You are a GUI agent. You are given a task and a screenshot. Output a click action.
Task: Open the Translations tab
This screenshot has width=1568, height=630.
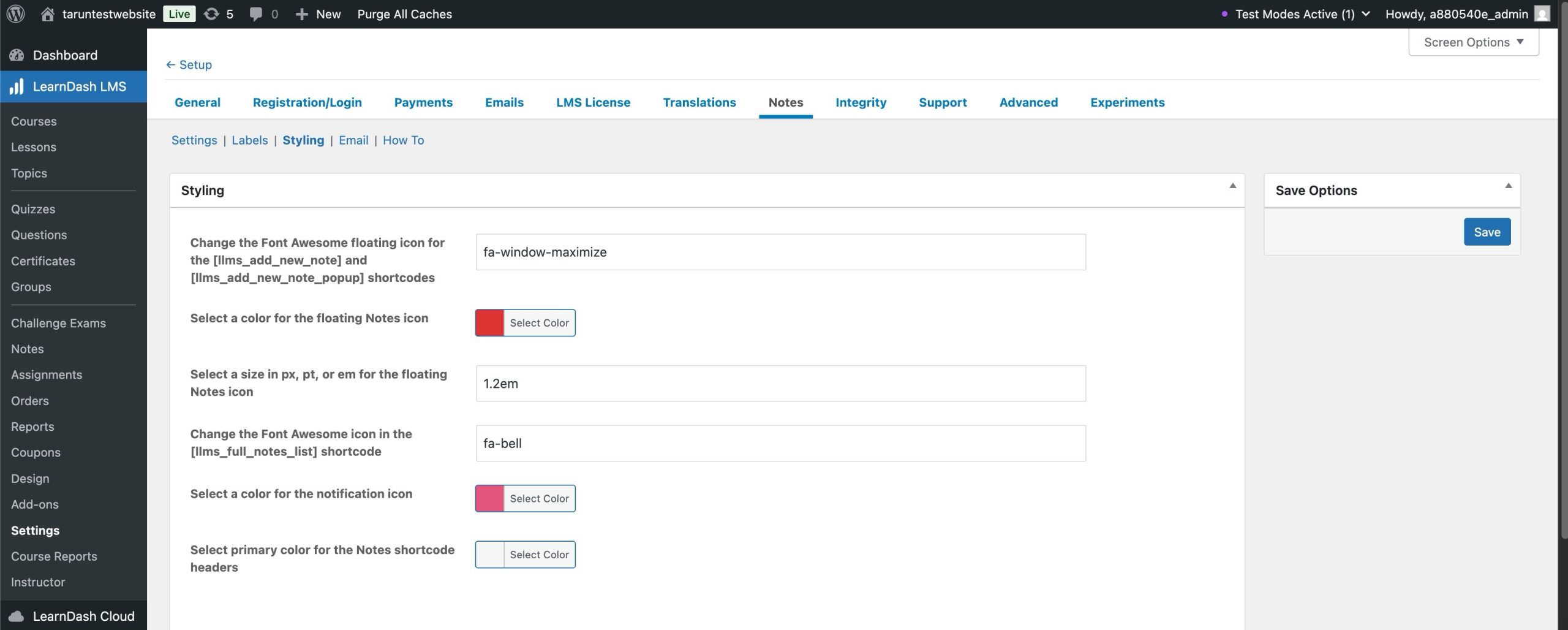699,102
